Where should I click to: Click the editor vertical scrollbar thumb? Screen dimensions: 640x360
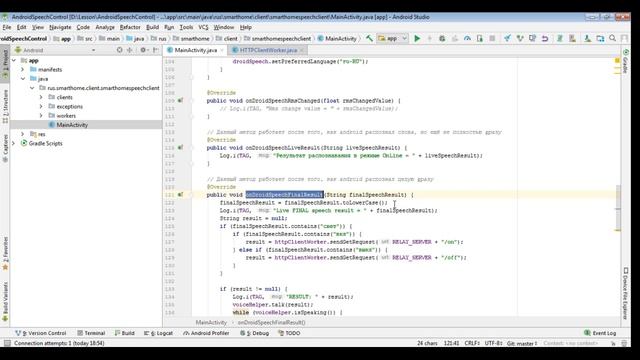coord(618,208)
